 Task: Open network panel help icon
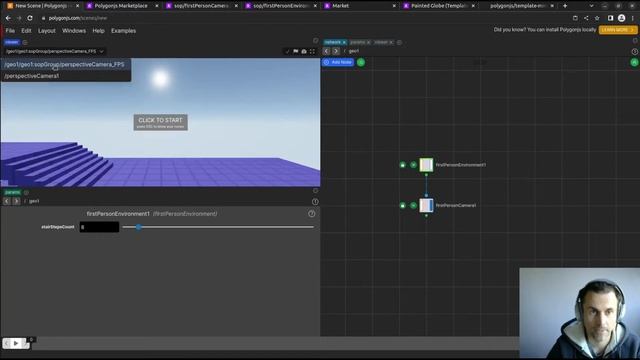point(634,51)
